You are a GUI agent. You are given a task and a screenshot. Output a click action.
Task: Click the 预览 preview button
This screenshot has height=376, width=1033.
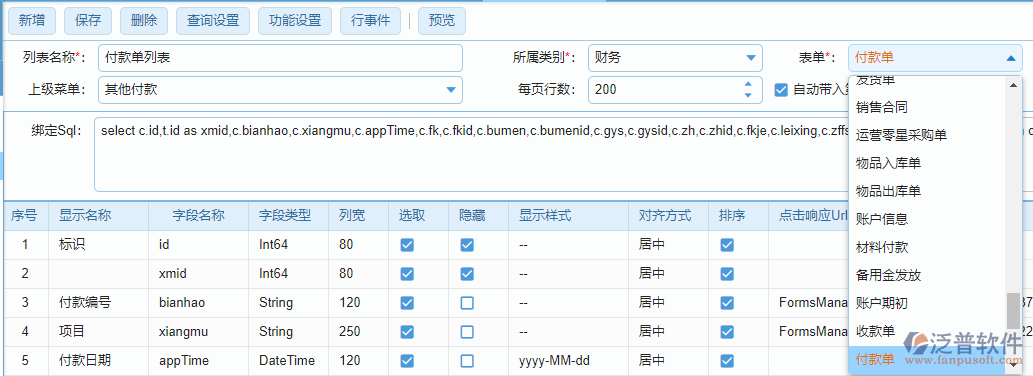click(x=441, y=20)
